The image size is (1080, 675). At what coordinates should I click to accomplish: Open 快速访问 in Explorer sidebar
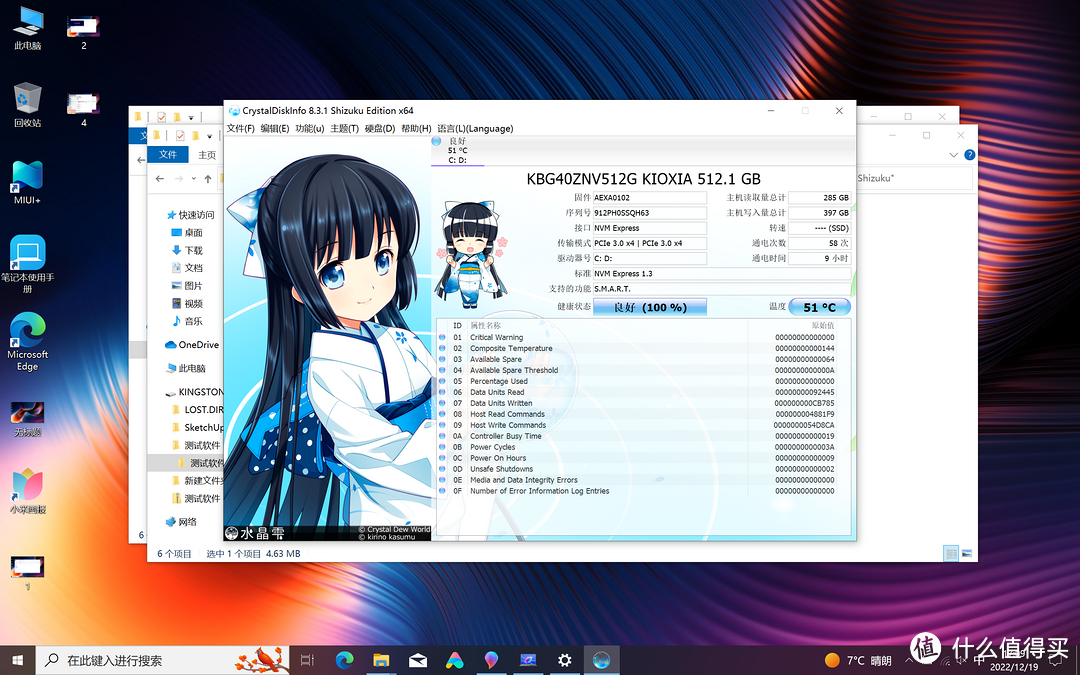[x=191, y=215]
